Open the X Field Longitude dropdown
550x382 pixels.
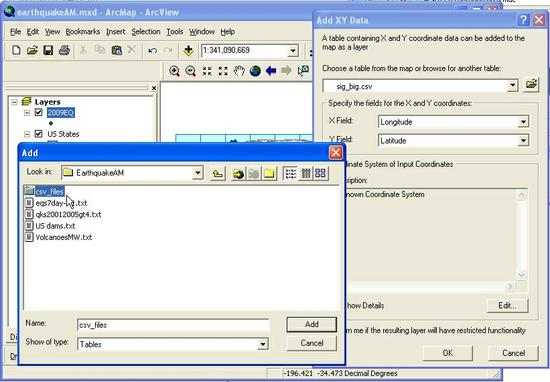[523, 122]
